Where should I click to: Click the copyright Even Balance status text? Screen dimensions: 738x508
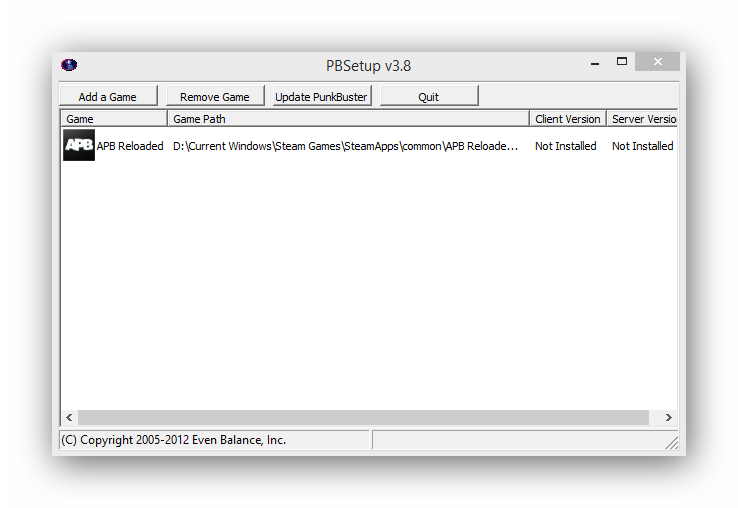(x=174, y=440)
